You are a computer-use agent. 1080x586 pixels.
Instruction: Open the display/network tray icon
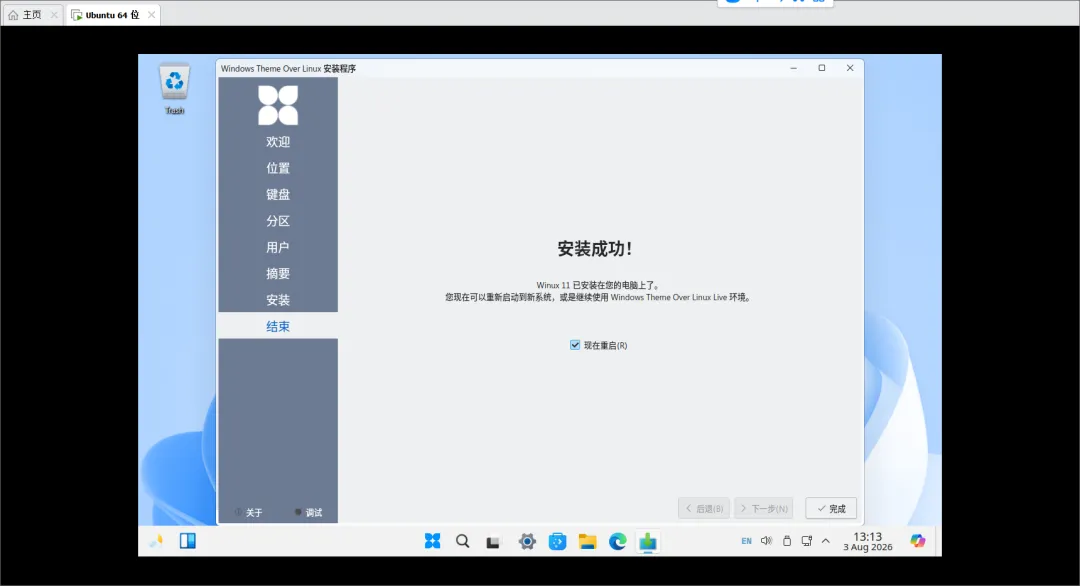point(807,541)
